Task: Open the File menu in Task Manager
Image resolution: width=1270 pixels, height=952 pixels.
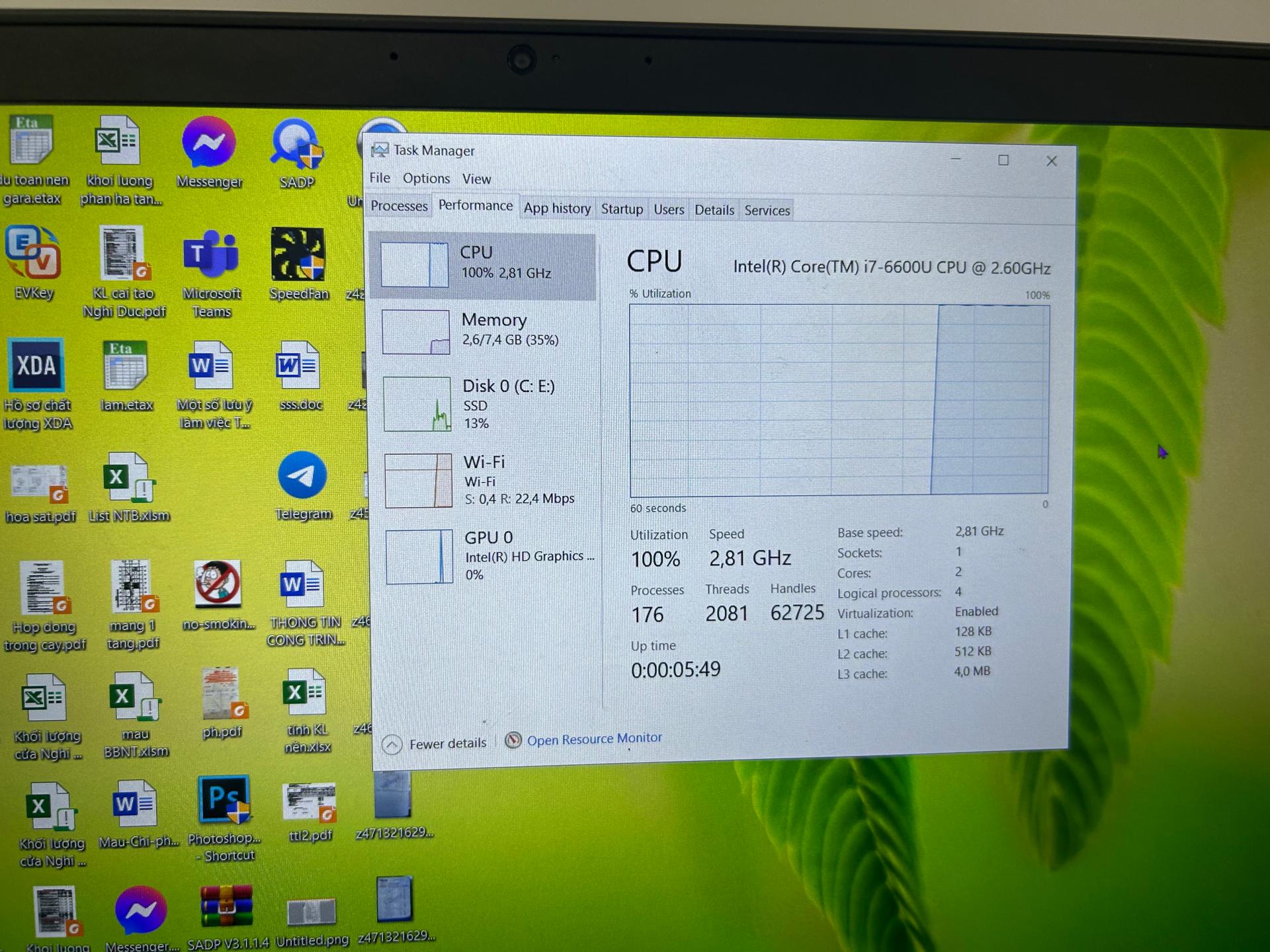Action: [380, 177]
